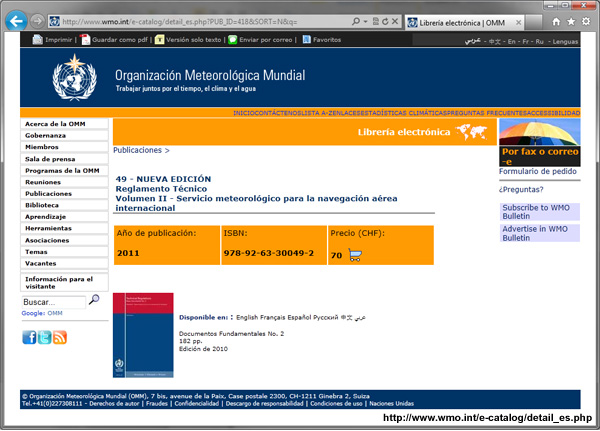Switch language to En

tap(512, 41)
